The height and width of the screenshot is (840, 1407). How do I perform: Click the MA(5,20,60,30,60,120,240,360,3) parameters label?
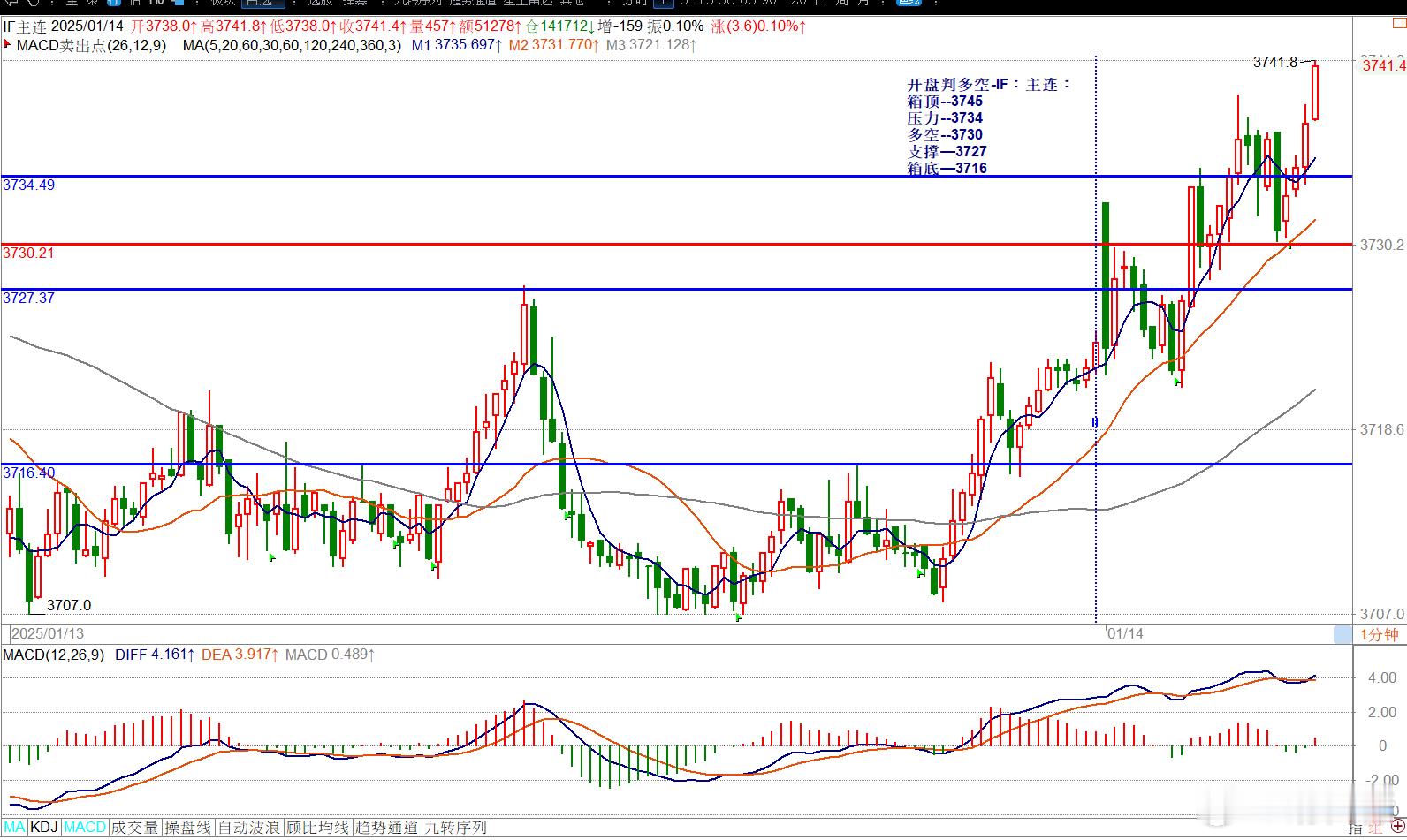(292, 44)
